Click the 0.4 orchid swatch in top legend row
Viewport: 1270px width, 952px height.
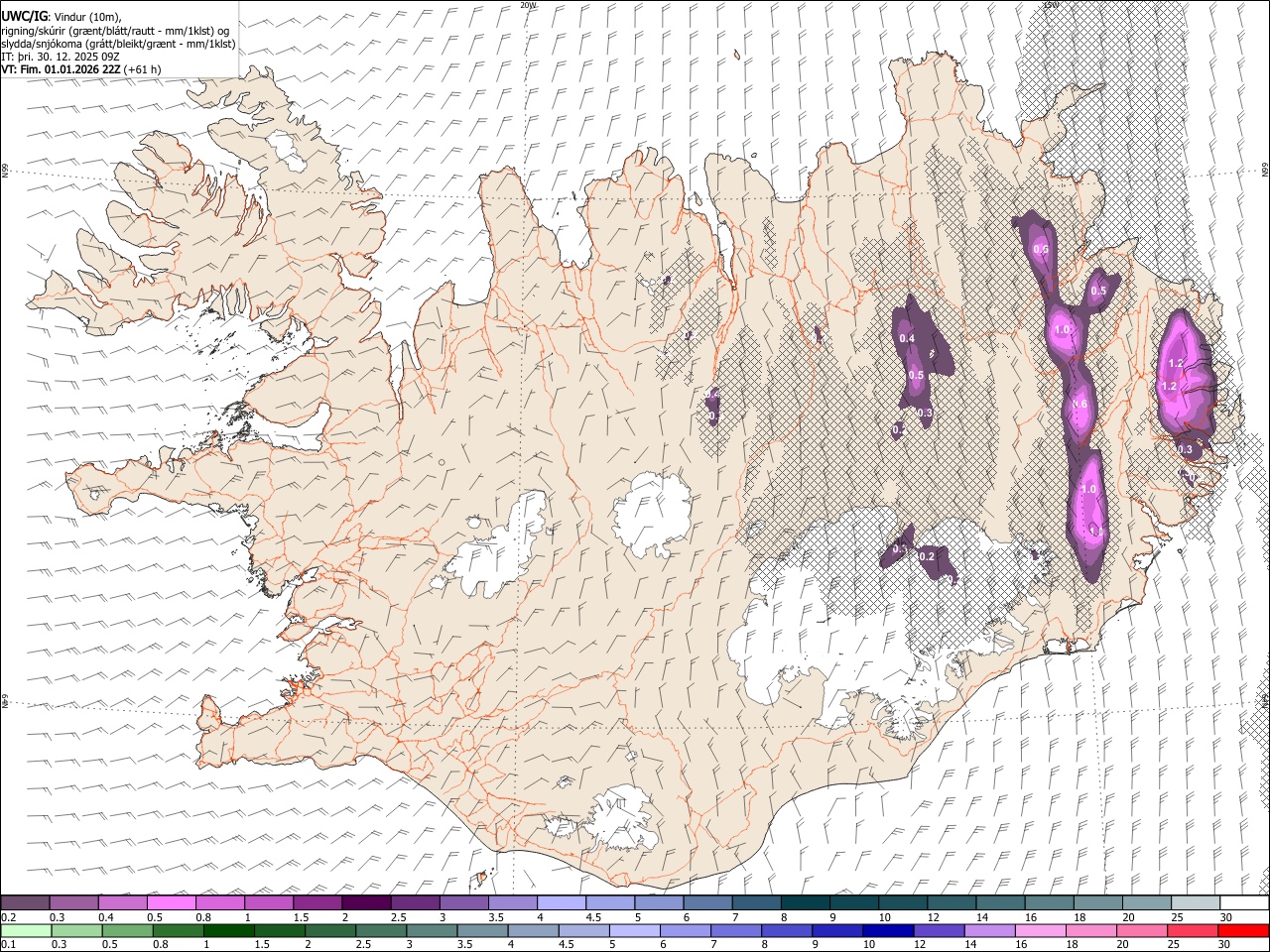[123, 903]
